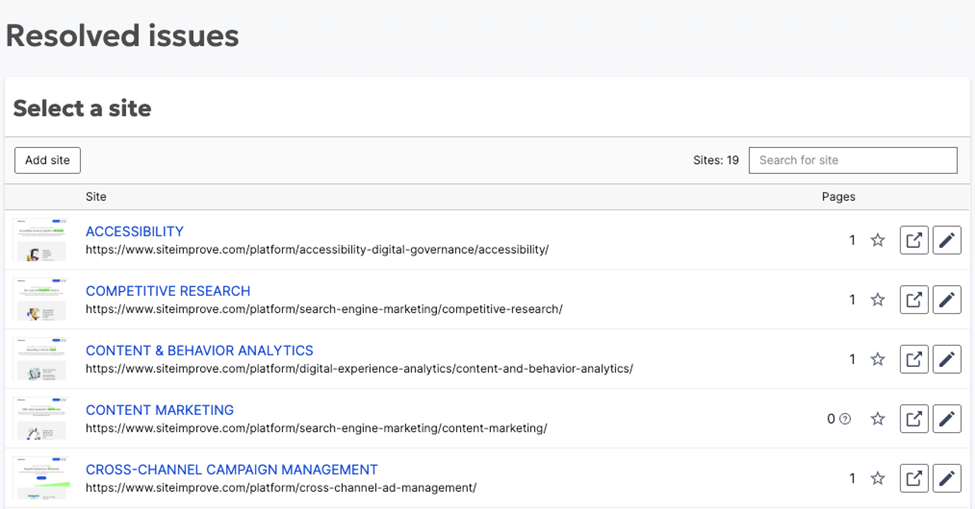
Task: Click the Add site button
Action: pyautogui.click(x=47, y=160)
